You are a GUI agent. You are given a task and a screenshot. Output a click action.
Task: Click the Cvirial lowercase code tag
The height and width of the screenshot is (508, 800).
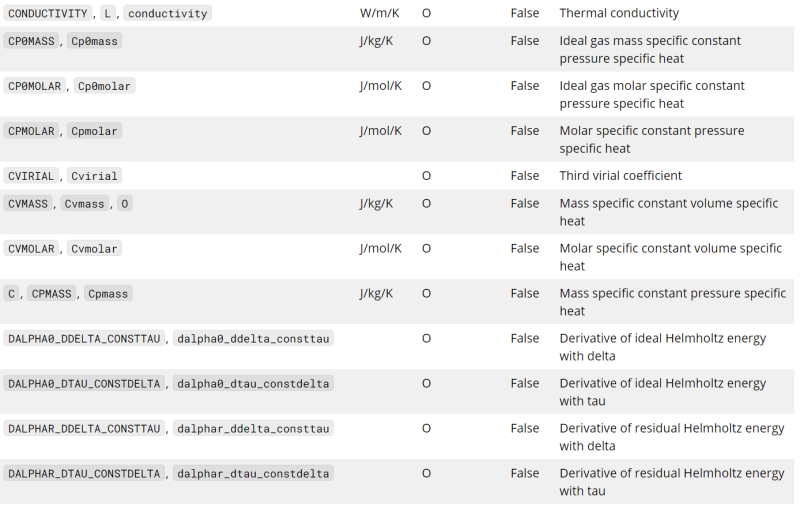click(x=94, y=176)
